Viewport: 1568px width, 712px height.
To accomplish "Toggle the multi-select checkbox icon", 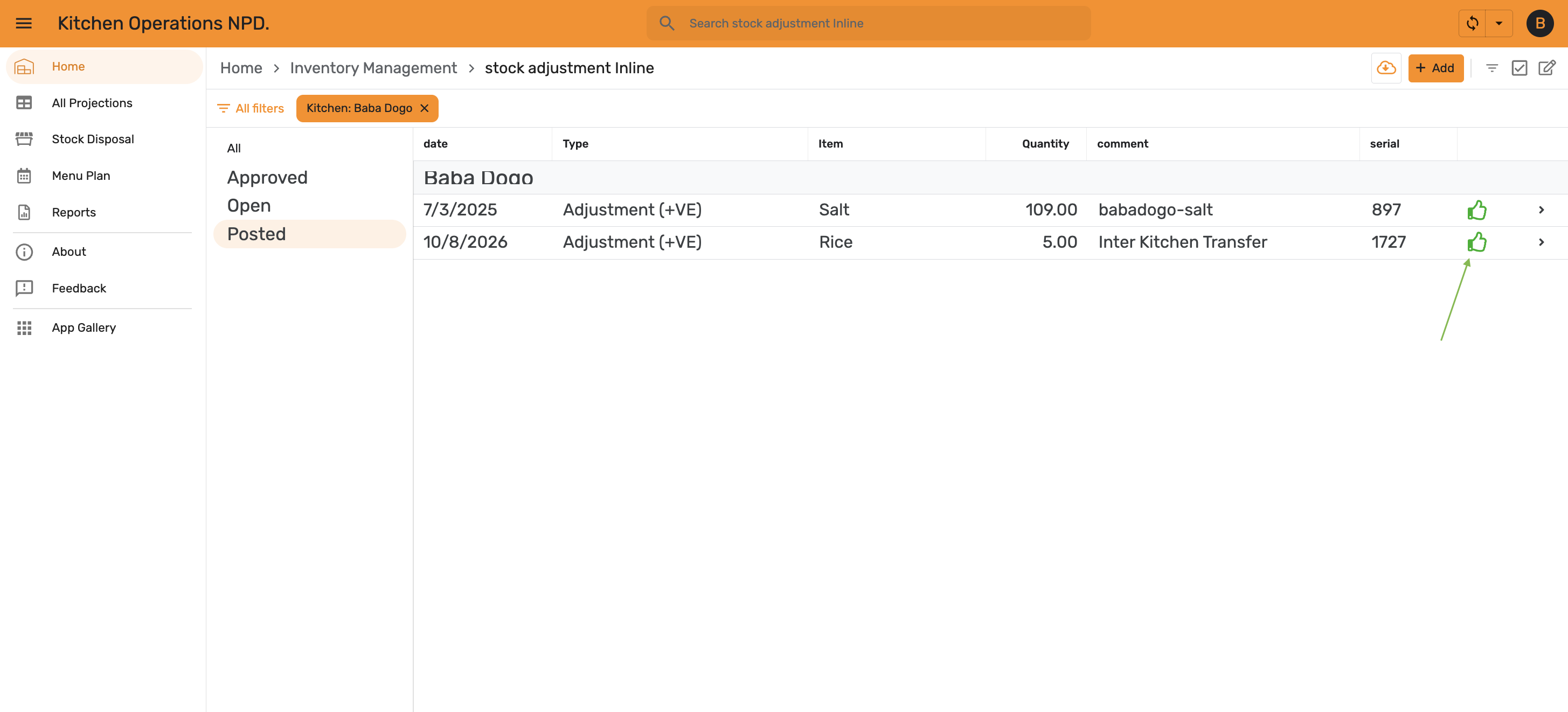I will pos(1520,67).
